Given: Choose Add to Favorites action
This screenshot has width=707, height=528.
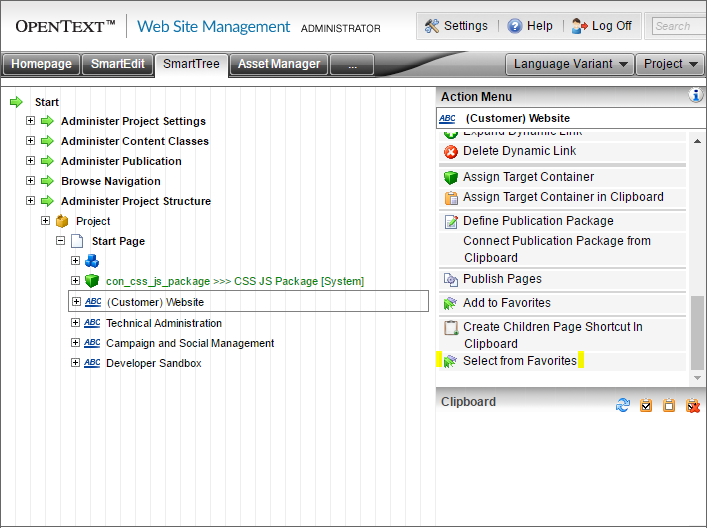Looking at the screenshot, I should pyautogui.click(x=562, y=303).
